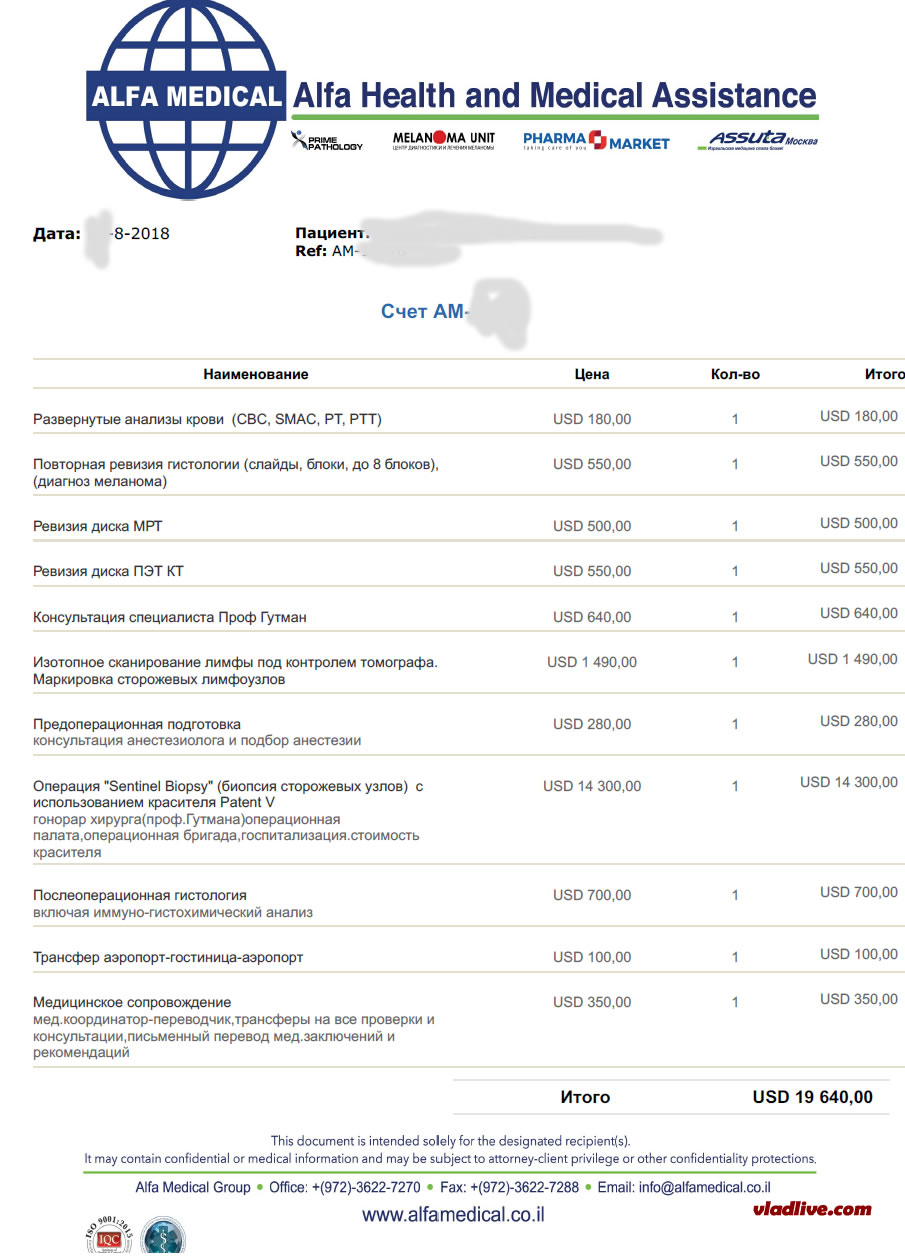Click the grand total 'USD 19 640,00'
The width and height of the screenshot is (905, 1257).
[813, 1097]
